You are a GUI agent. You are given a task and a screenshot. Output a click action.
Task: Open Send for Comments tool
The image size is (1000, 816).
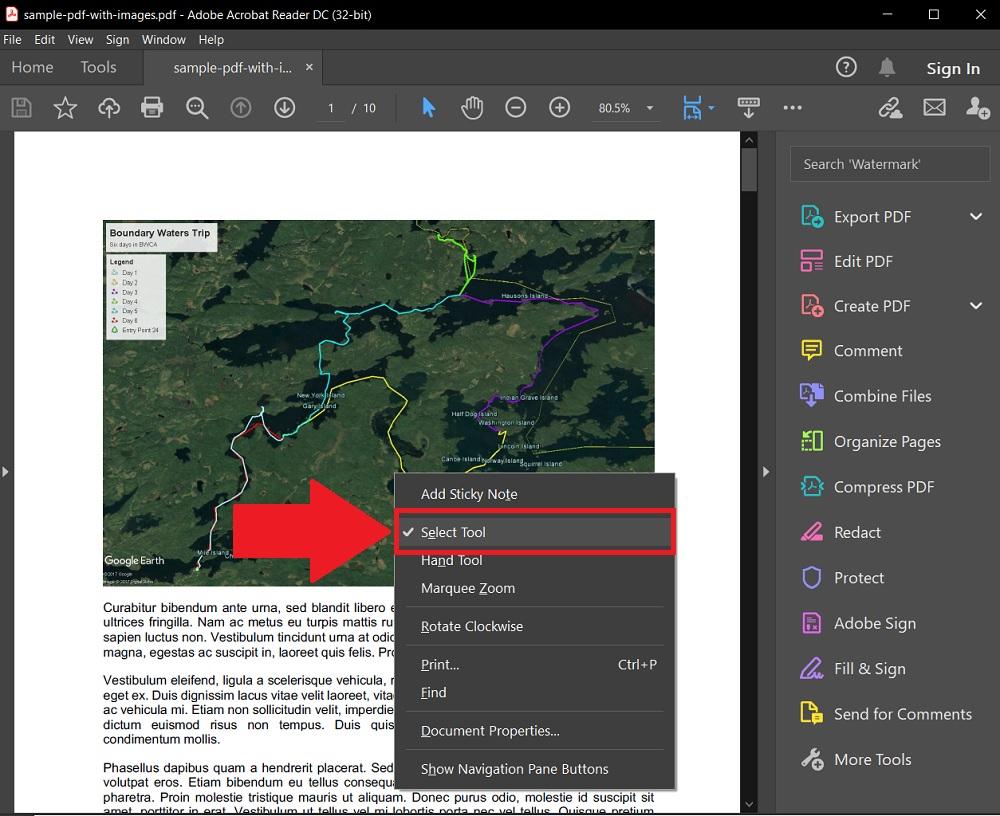[886, 713]
